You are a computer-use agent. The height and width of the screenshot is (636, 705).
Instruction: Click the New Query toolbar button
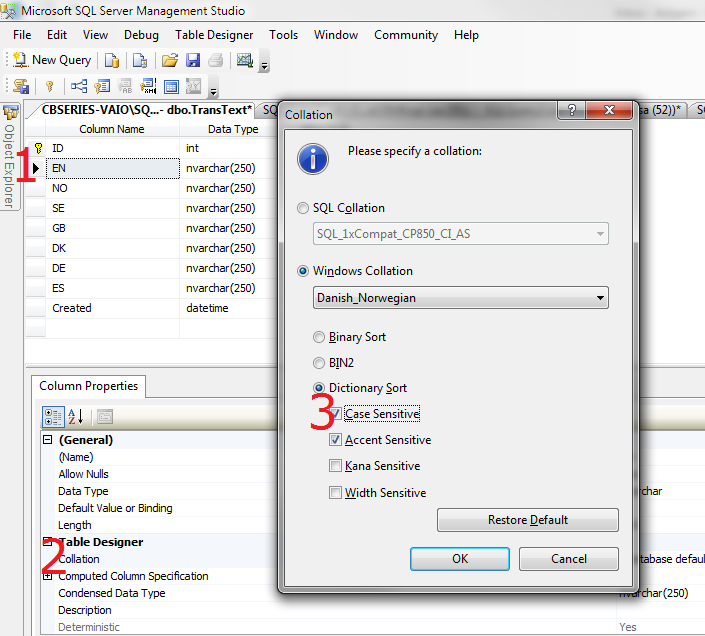click(52, 60)
